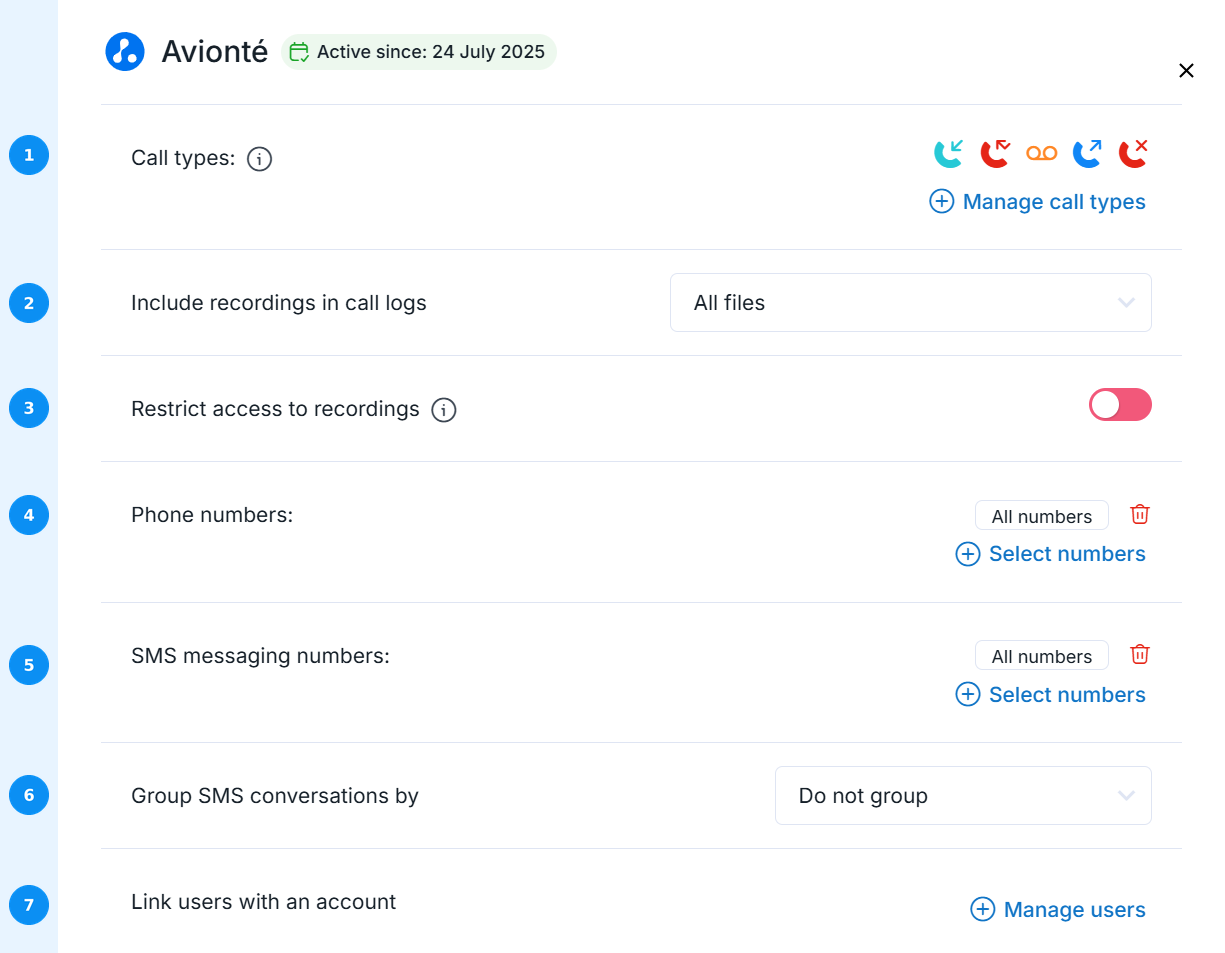Viewport: 1225px width, 953px height.
Task: Click All numbers tag under Phone numbers
Action: pos(1041,516)
